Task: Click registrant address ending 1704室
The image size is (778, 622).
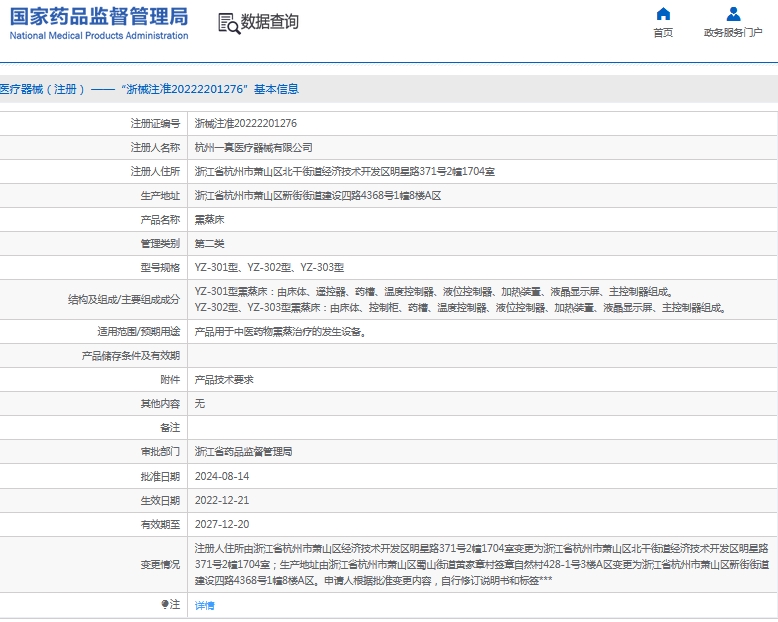Action: point(344,172)
